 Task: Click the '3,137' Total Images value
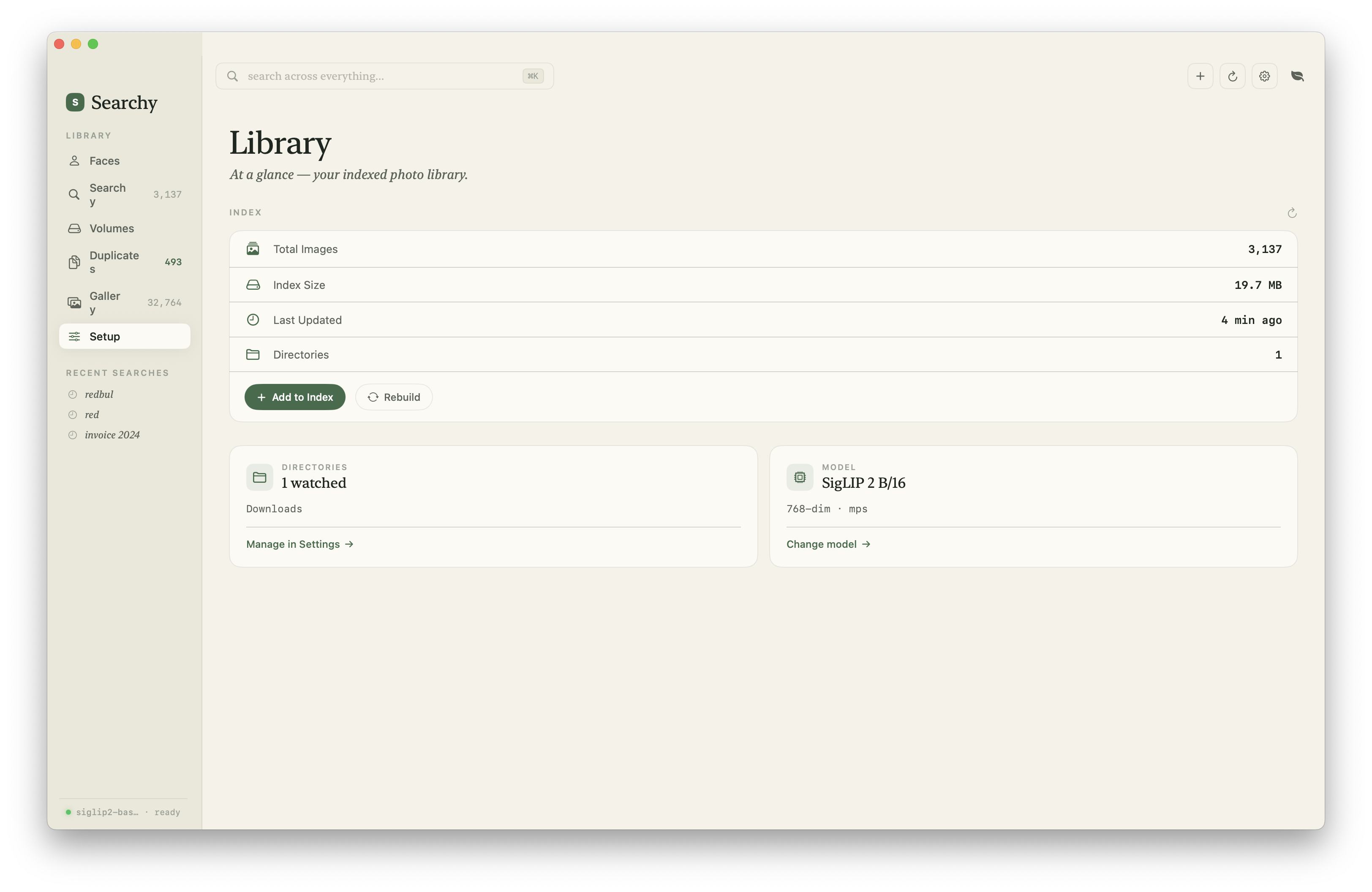coord(1265,249)
